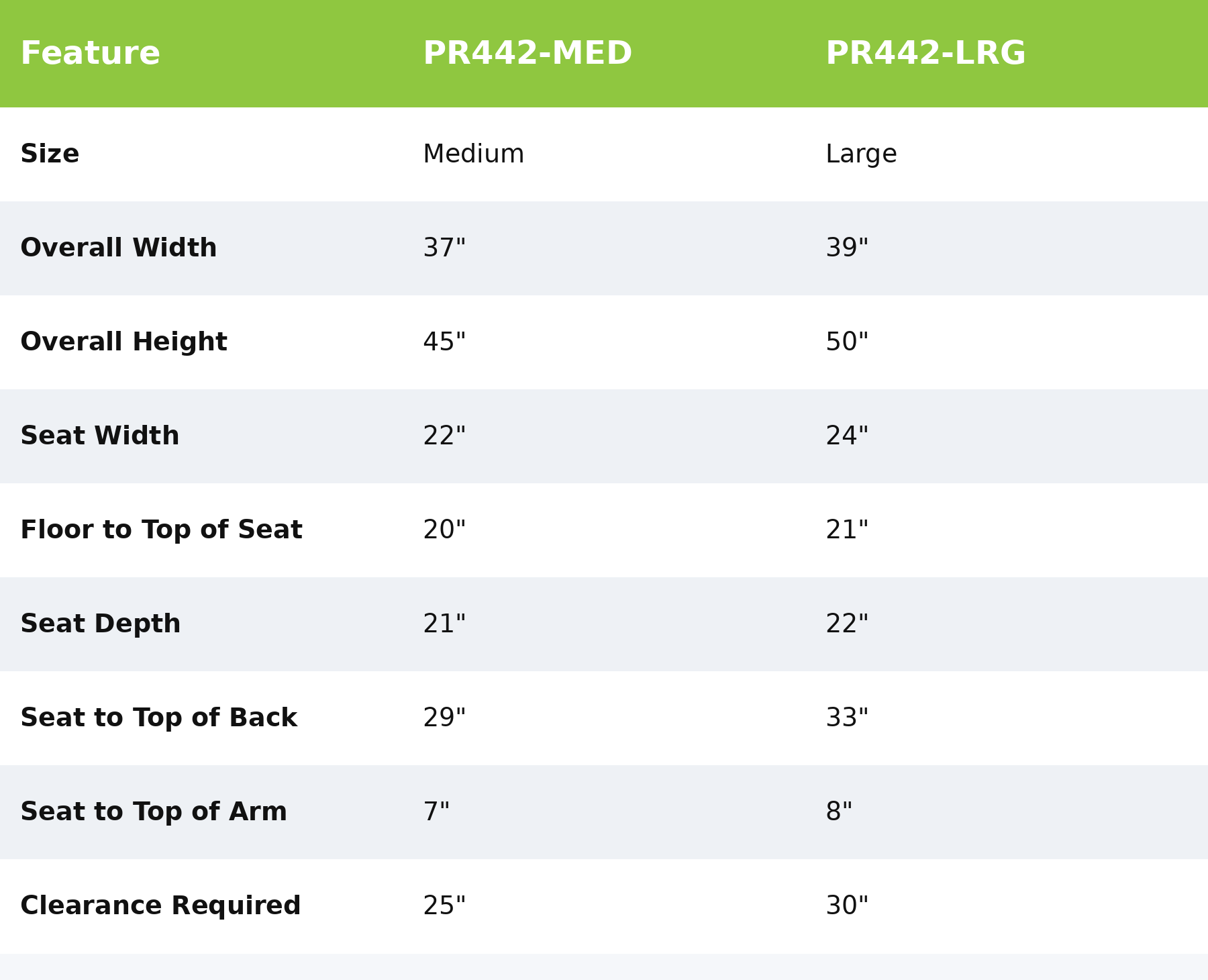Screen dimensions: 1208x980
Task: Click the Seat Depth row label
Action: pyautogui.click(x=101, y=624)
